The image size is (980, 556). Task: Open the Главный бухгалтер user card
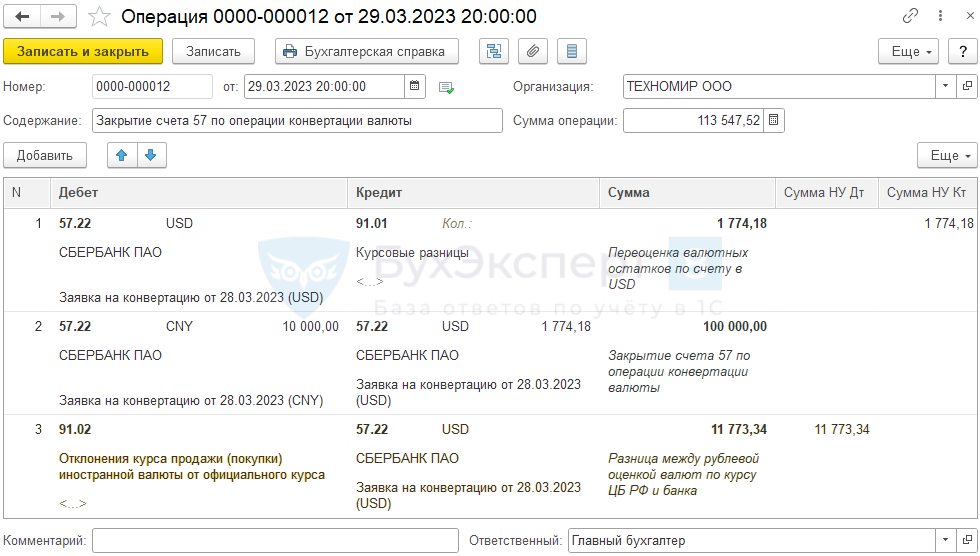[x=967, y=540]
